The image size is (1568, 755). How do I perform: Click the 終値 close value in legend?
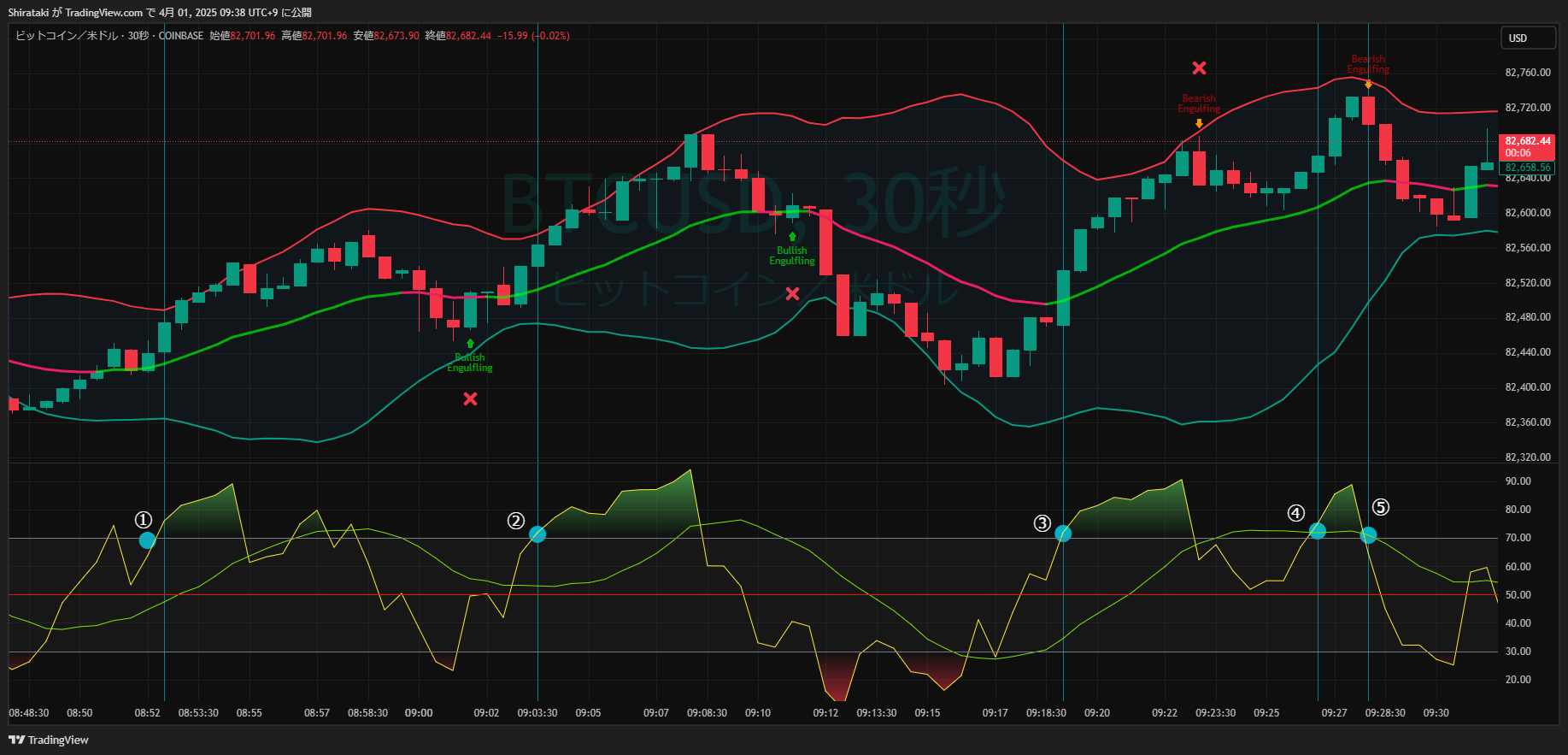458,36
